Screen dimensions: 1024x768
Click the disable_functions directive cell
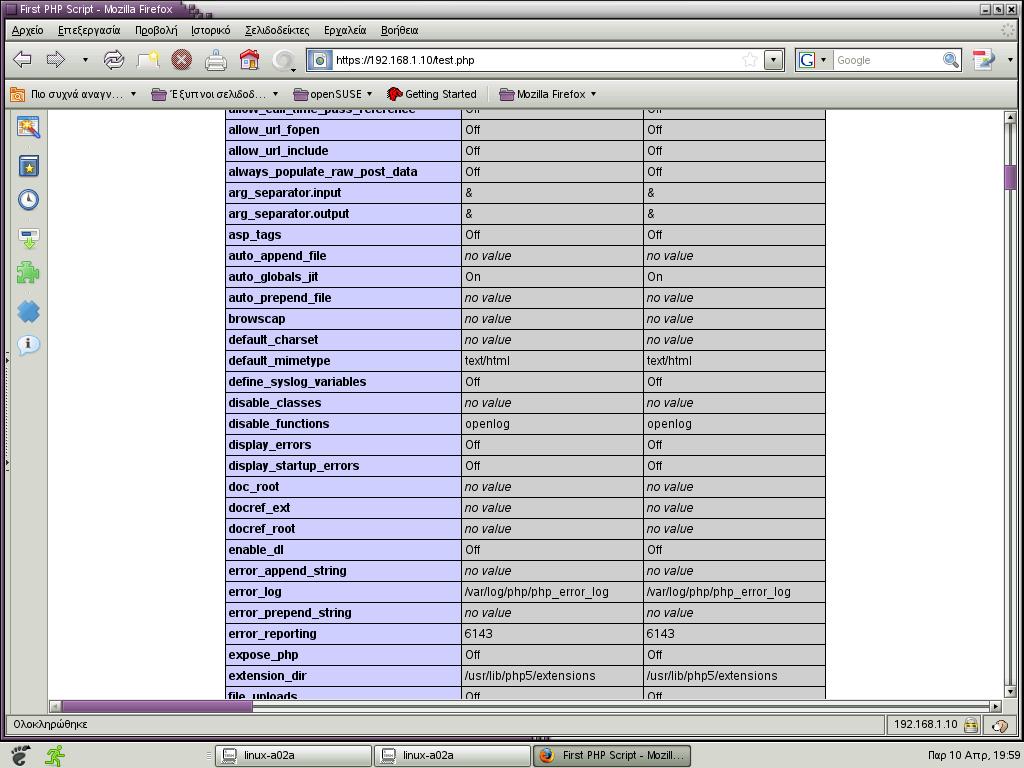click(344, 424)
